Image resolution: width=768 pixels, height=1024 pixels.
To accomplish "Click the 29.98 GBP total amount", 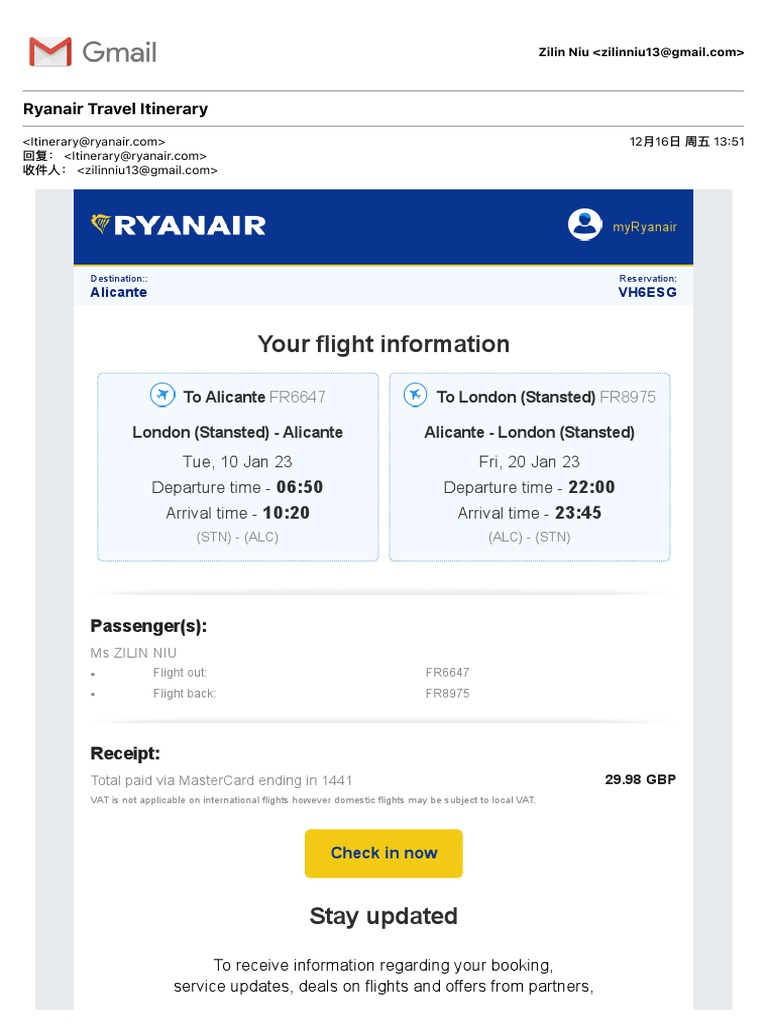I will (640, 779).
